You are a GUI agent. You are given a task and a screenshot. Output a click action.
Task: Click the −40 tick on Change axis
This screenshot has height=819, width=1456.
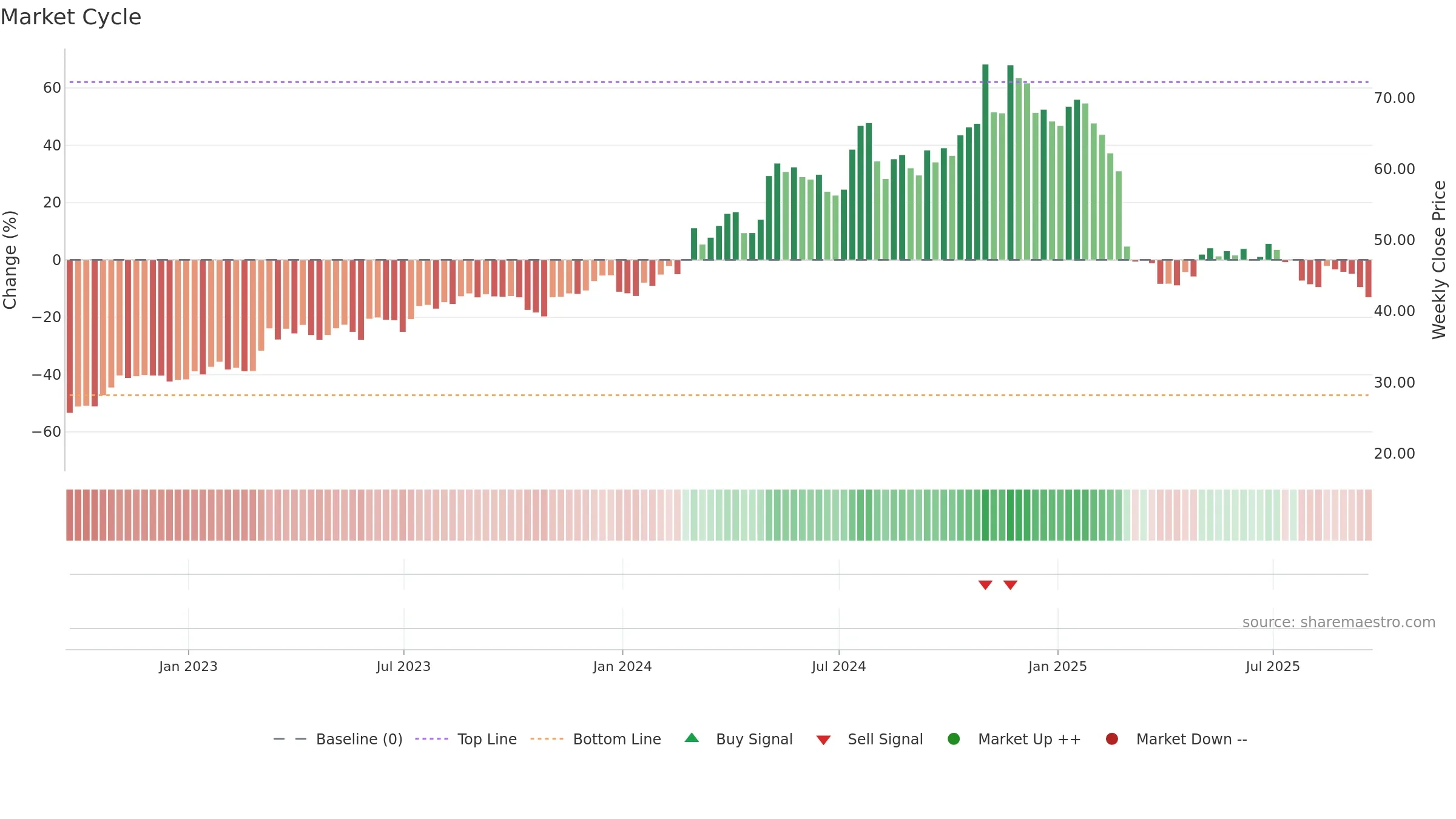(x=47, y=374)
